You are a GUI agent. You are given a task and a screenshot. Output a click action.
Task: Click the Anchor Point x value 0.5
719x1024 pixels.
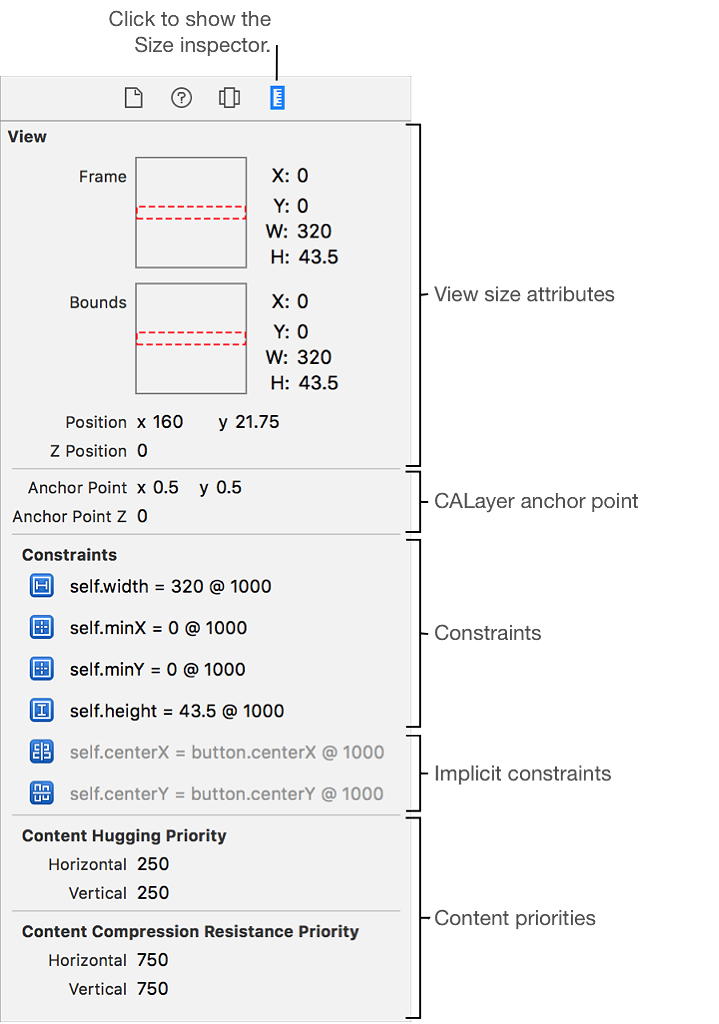166,487
